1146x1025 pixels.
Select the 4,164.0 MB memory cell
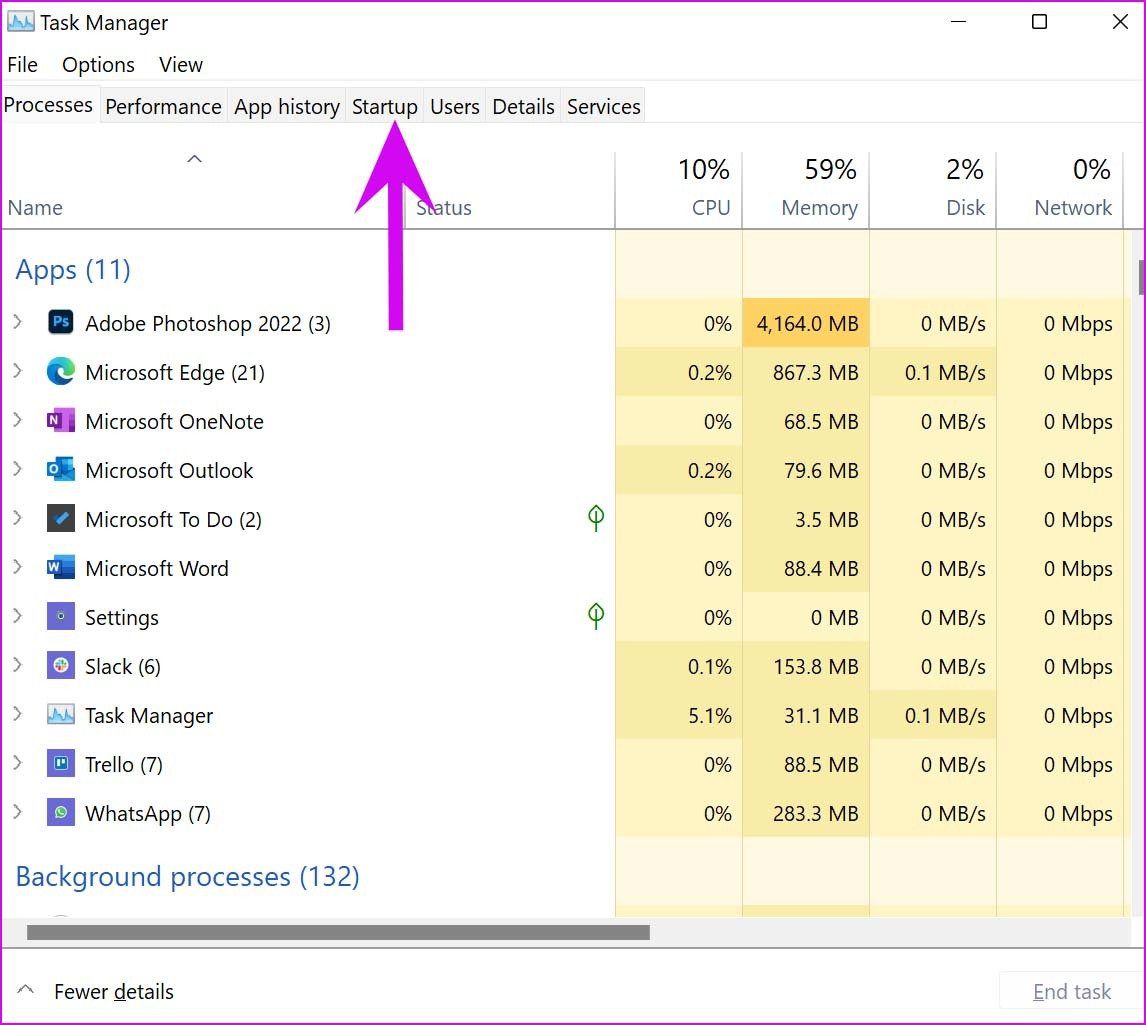click(x=806, y=322)
